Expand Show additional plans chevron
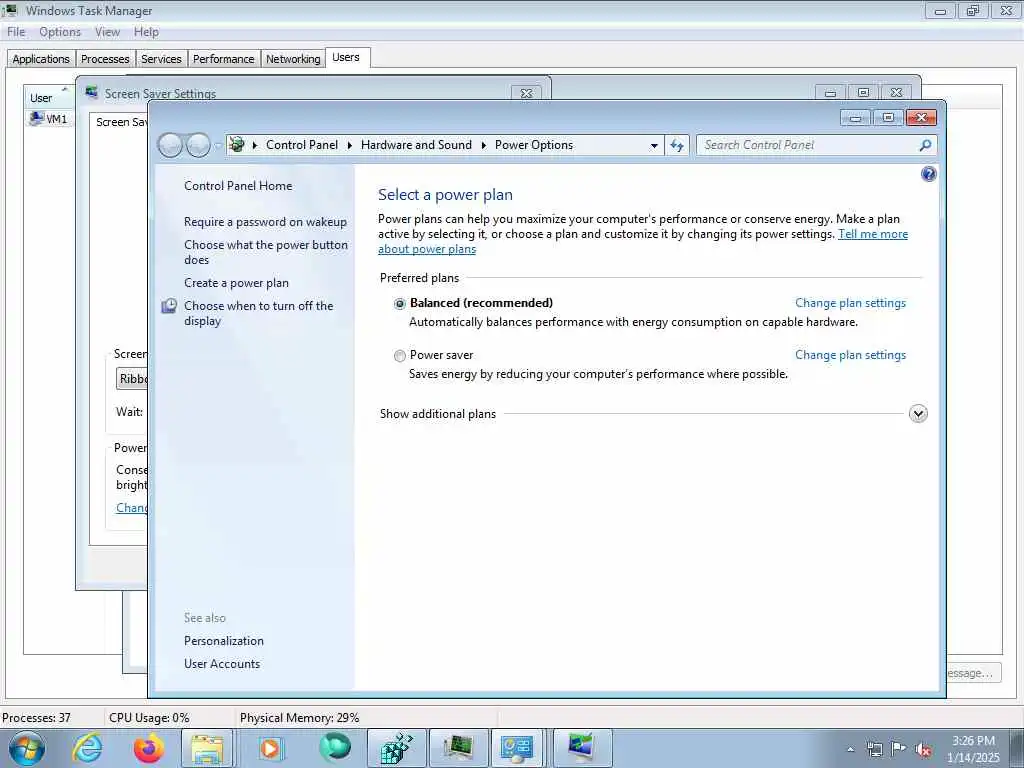 [918, 413]
